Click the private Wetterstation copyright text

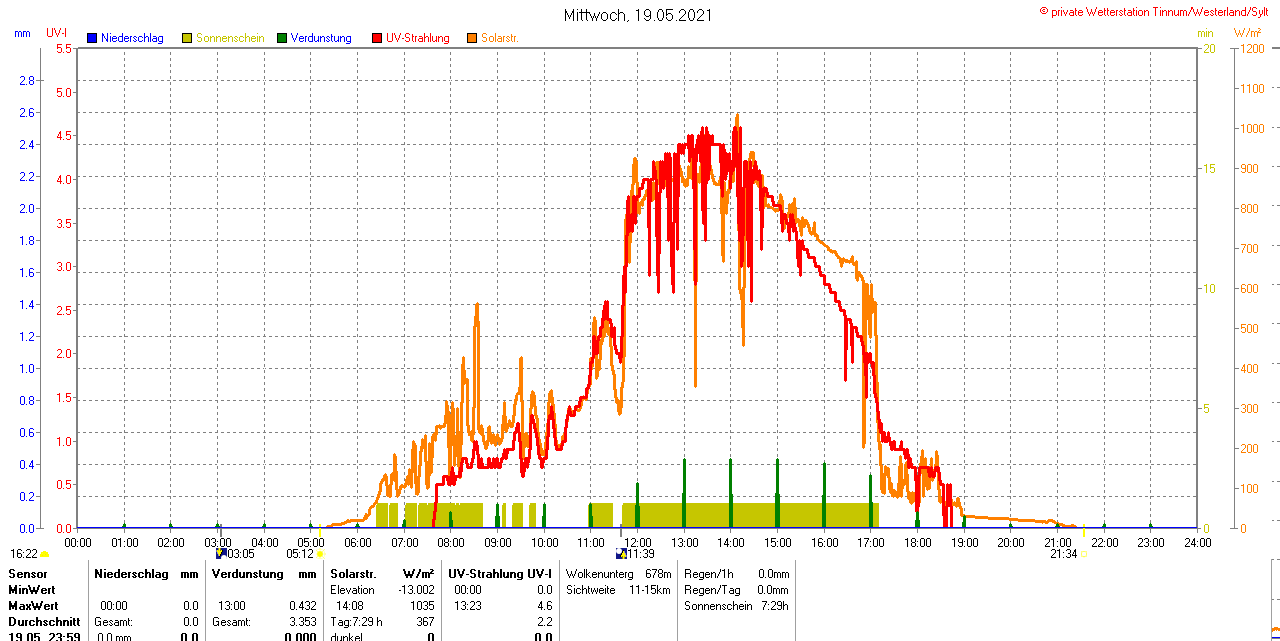tap(1158, 11)
